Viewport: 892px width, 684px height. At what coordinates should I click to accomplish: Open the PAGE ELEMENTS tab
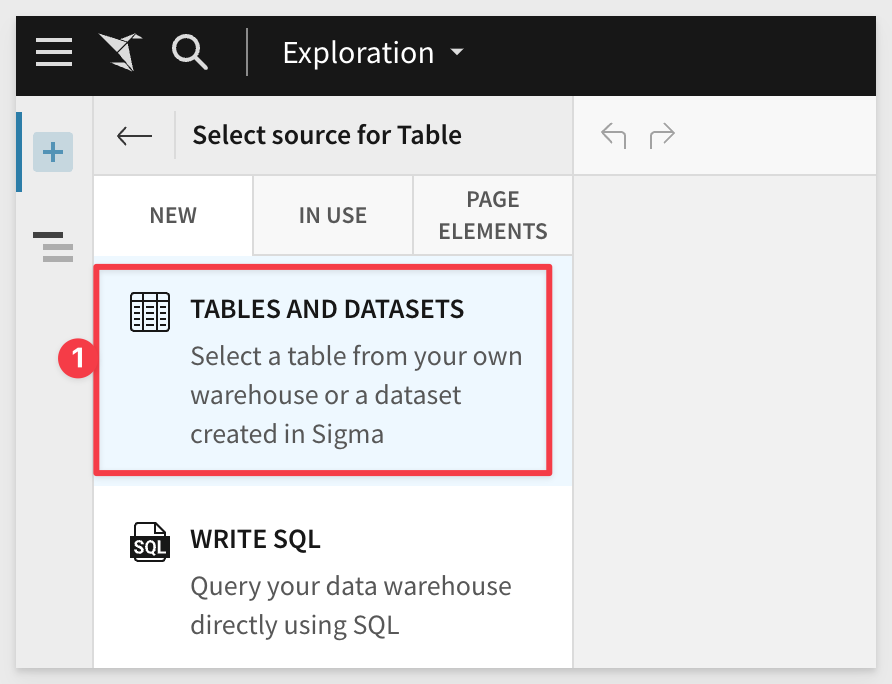(x=493, y=215)
